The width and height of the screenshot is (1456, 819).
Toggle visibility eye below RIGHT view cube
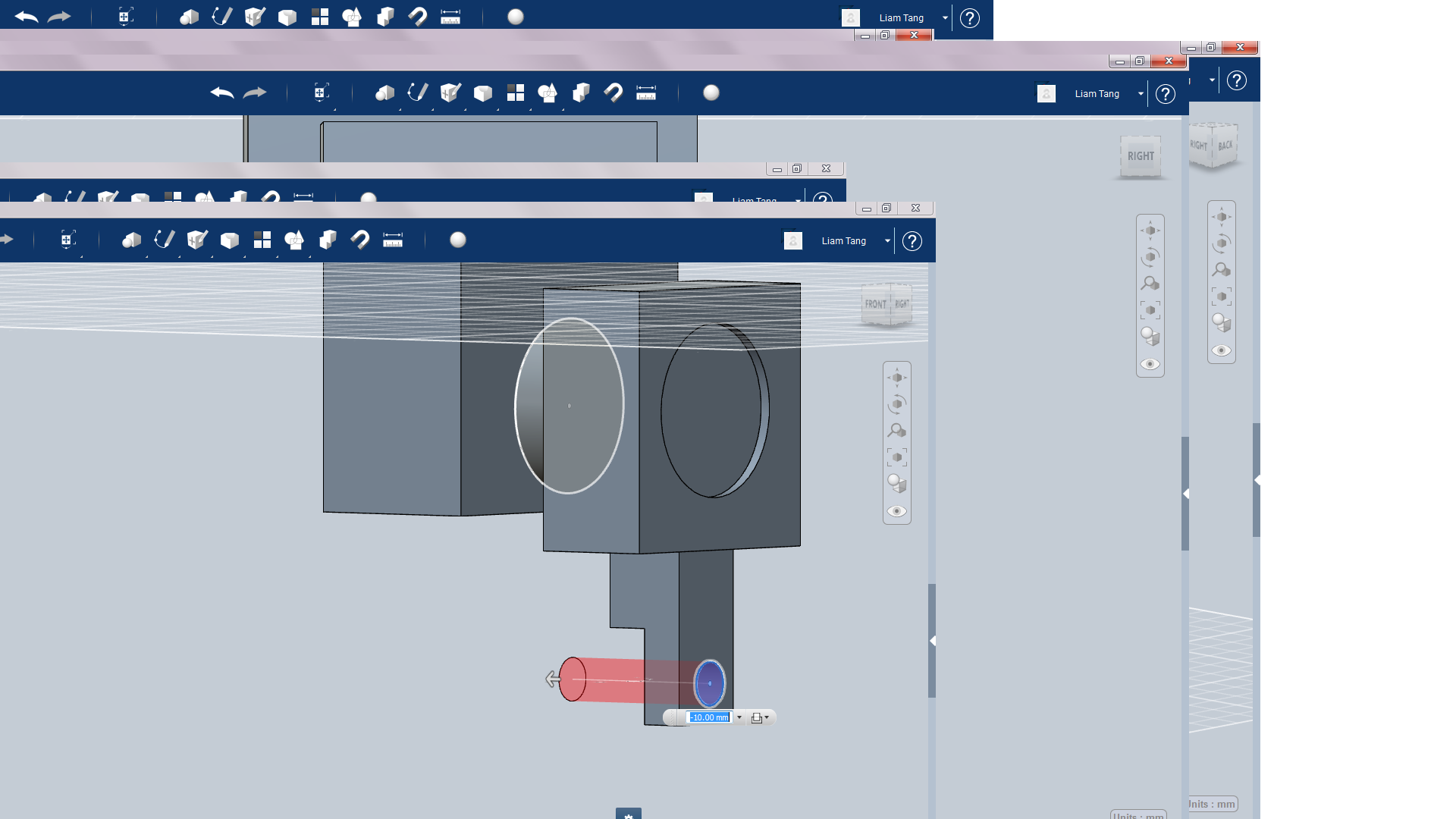tap(1150, 364)
